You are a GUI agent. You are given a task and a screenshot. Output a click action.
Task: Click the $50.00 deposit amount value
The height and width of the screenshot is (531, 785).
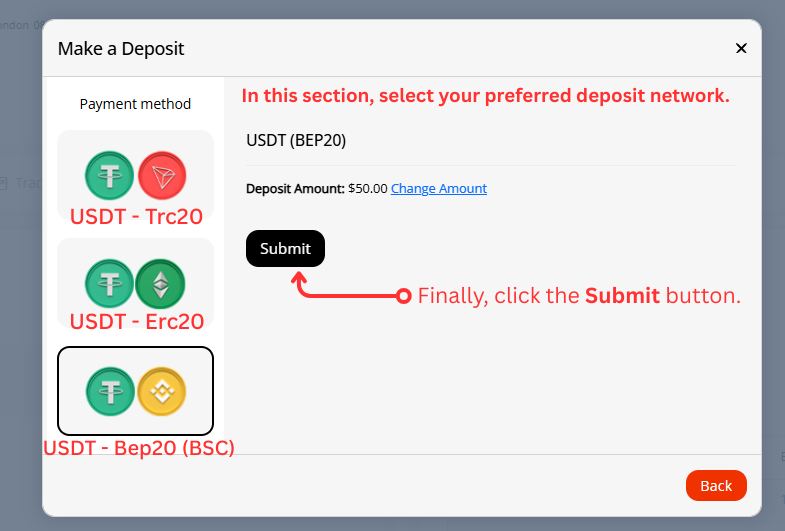(x=367, y=188)
